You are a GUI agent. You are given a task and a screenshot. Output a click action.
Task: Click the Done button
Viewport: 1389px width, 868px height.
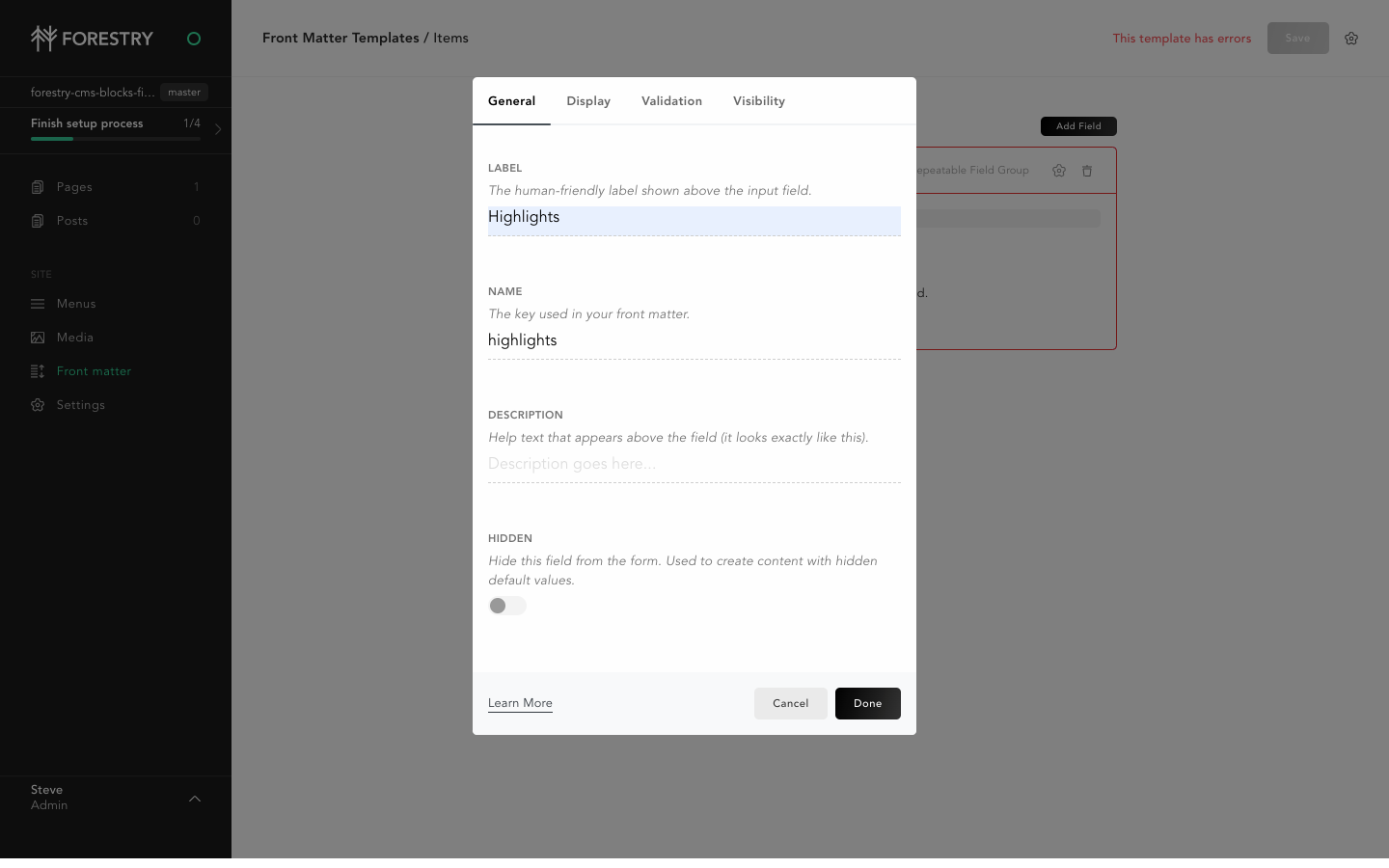[868, 703]
